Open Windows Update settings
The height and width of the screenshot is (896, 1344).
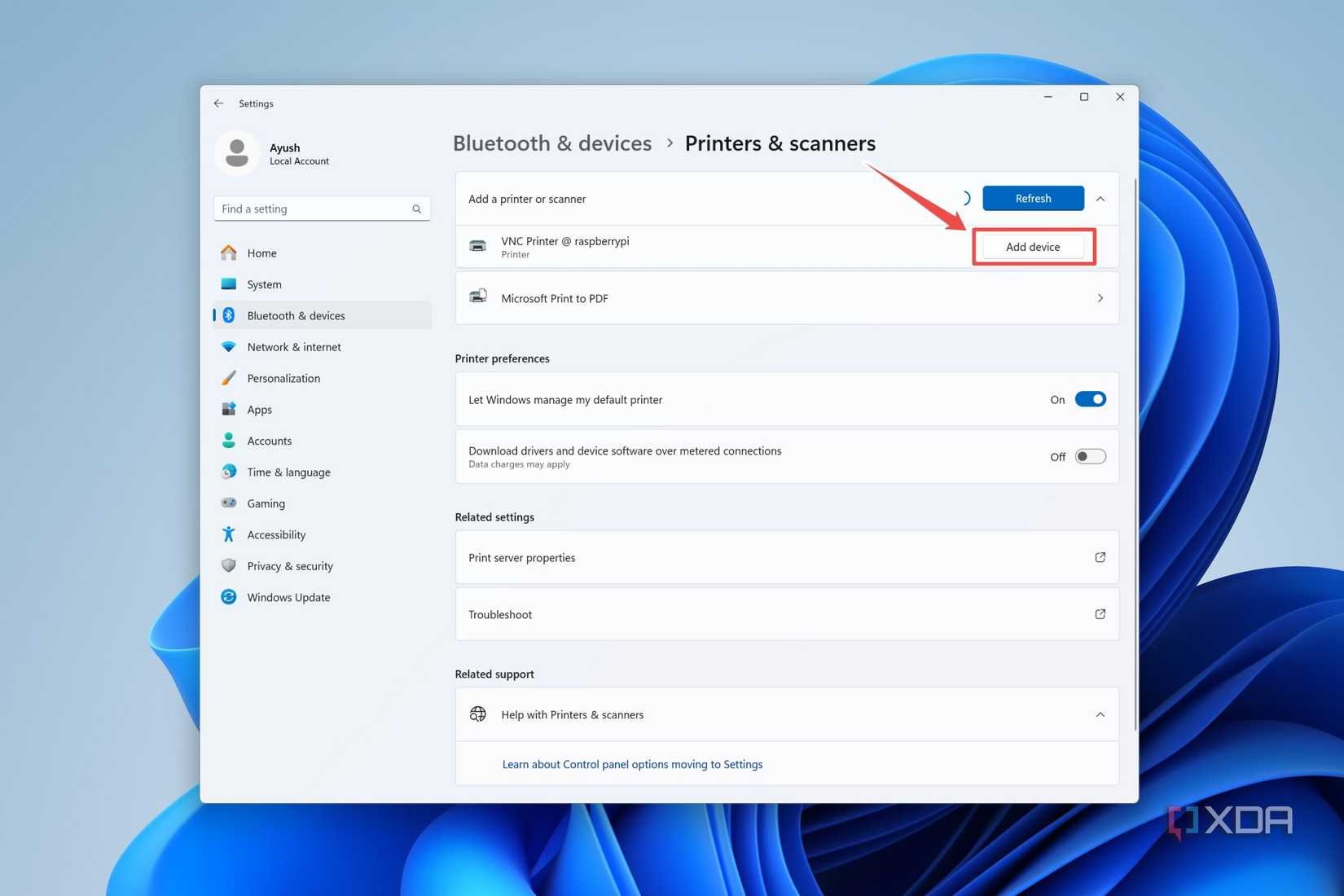(323, 597)
